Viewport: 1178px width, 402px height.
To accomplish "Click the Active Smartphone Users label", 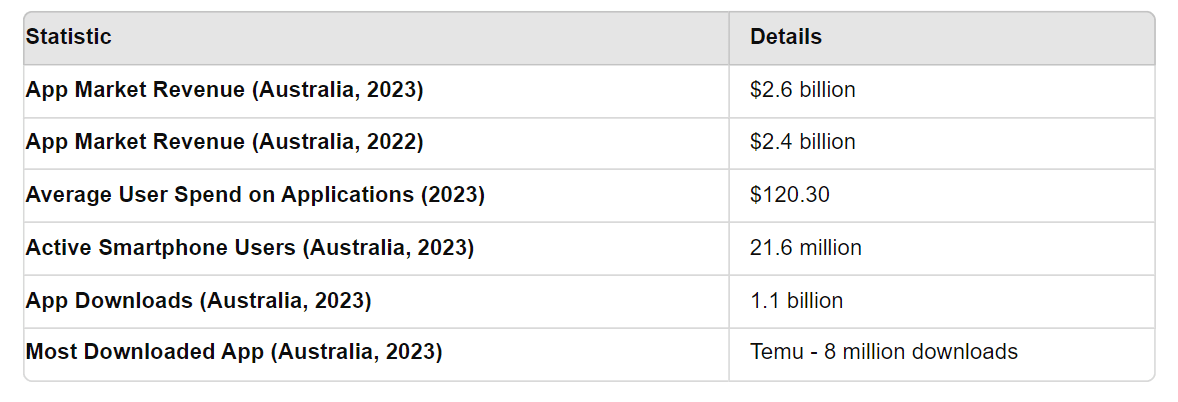I will click(x=249, y=248).
